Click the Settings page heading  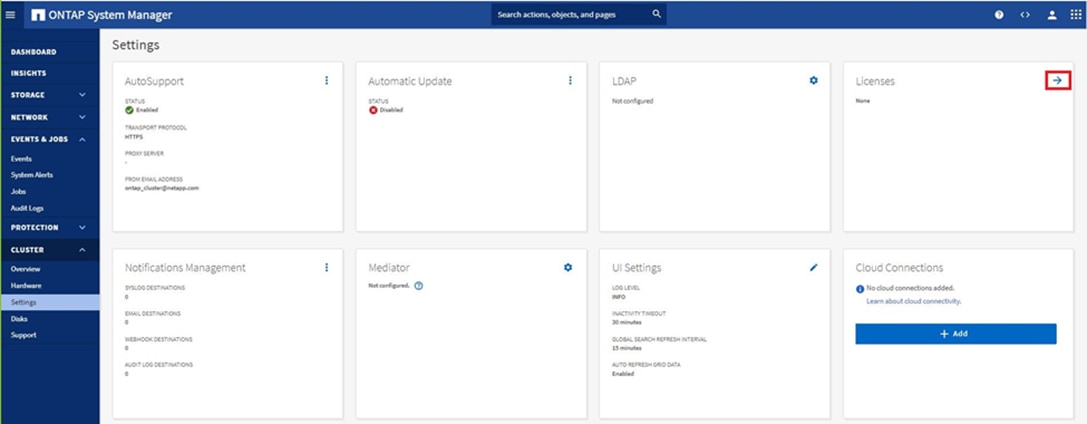click(x=136, y=45)
